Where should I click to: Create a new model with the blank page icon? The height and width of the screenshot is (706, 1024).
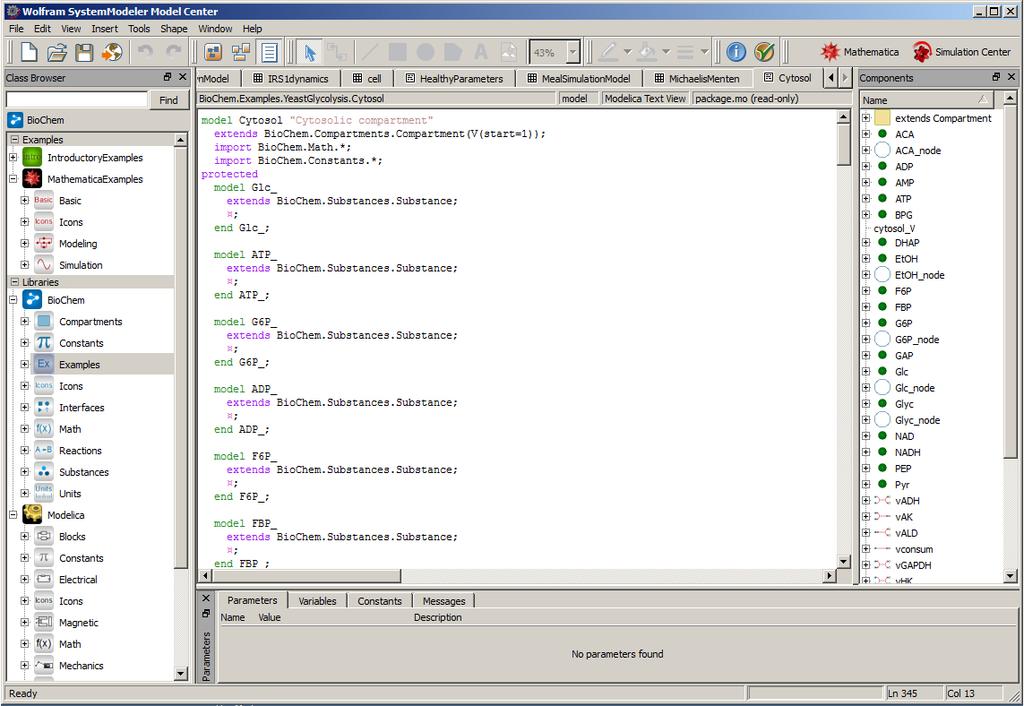[x=29, y=52]
